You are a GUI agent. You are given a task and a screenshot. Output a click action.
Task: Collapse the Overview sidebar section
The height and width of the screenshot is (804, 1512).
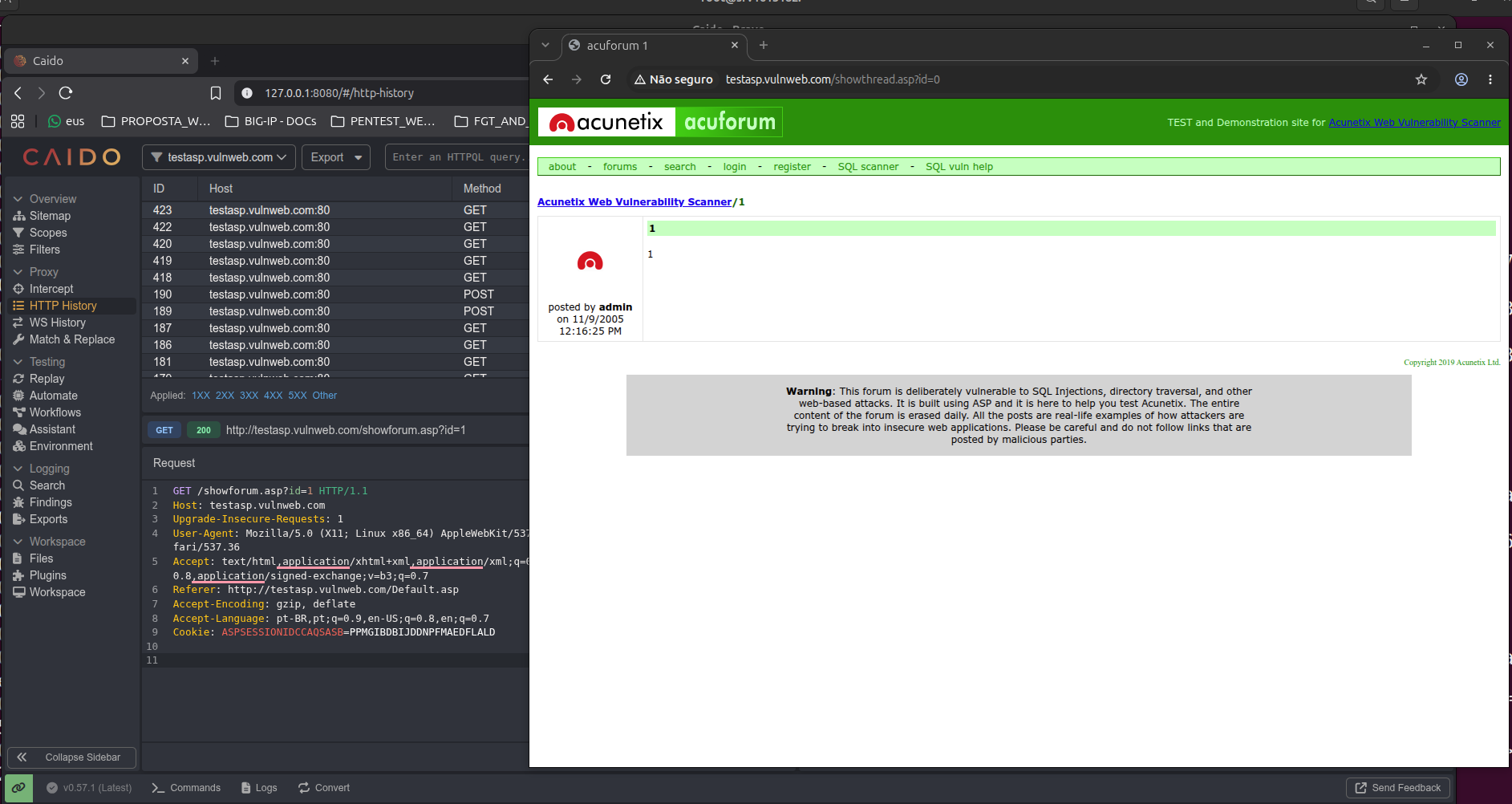[18, 199]
